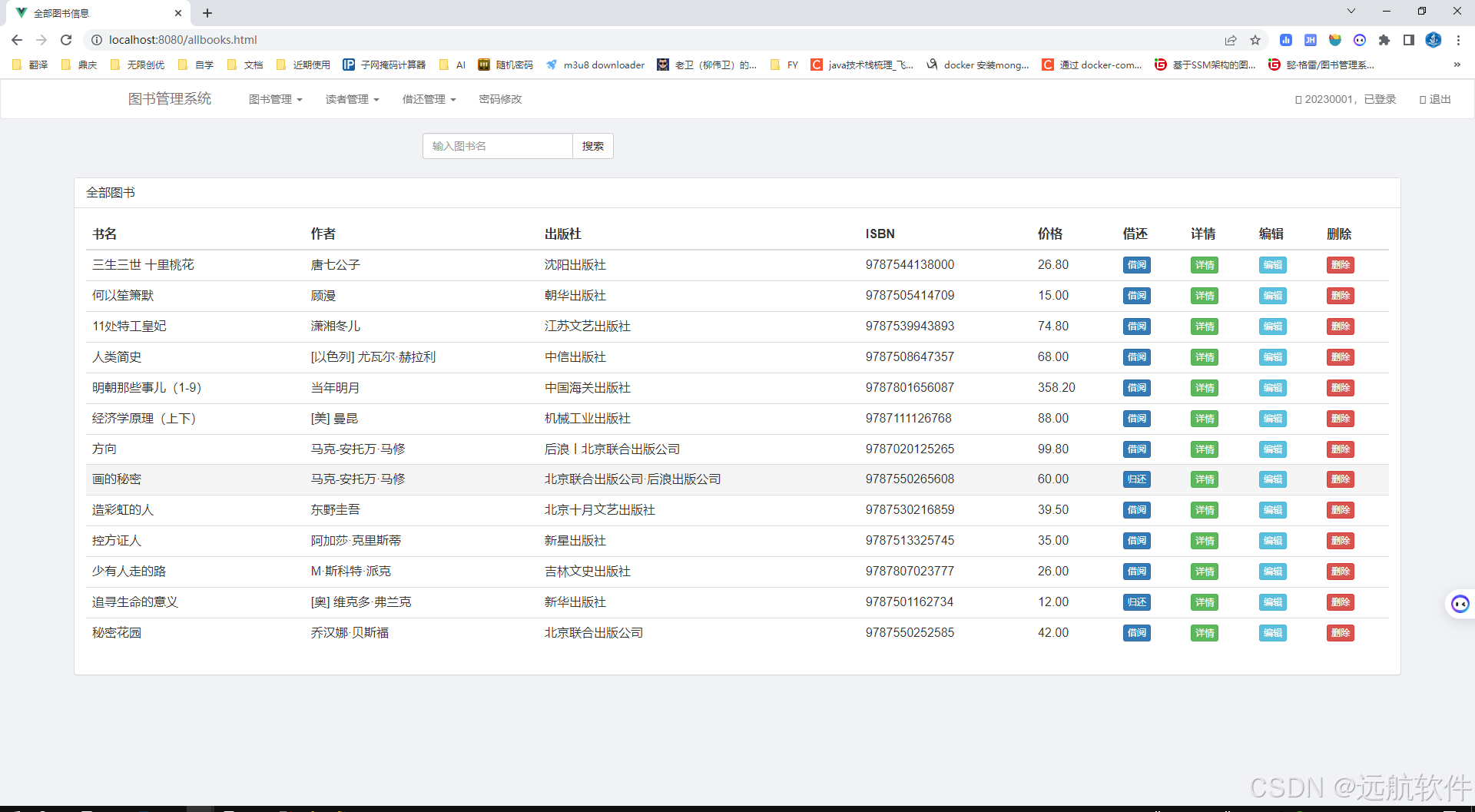Image resolution: width=1475 pixels, height=812 pixels.
Task: Open a new browser tab
Action: pos(207,12)
